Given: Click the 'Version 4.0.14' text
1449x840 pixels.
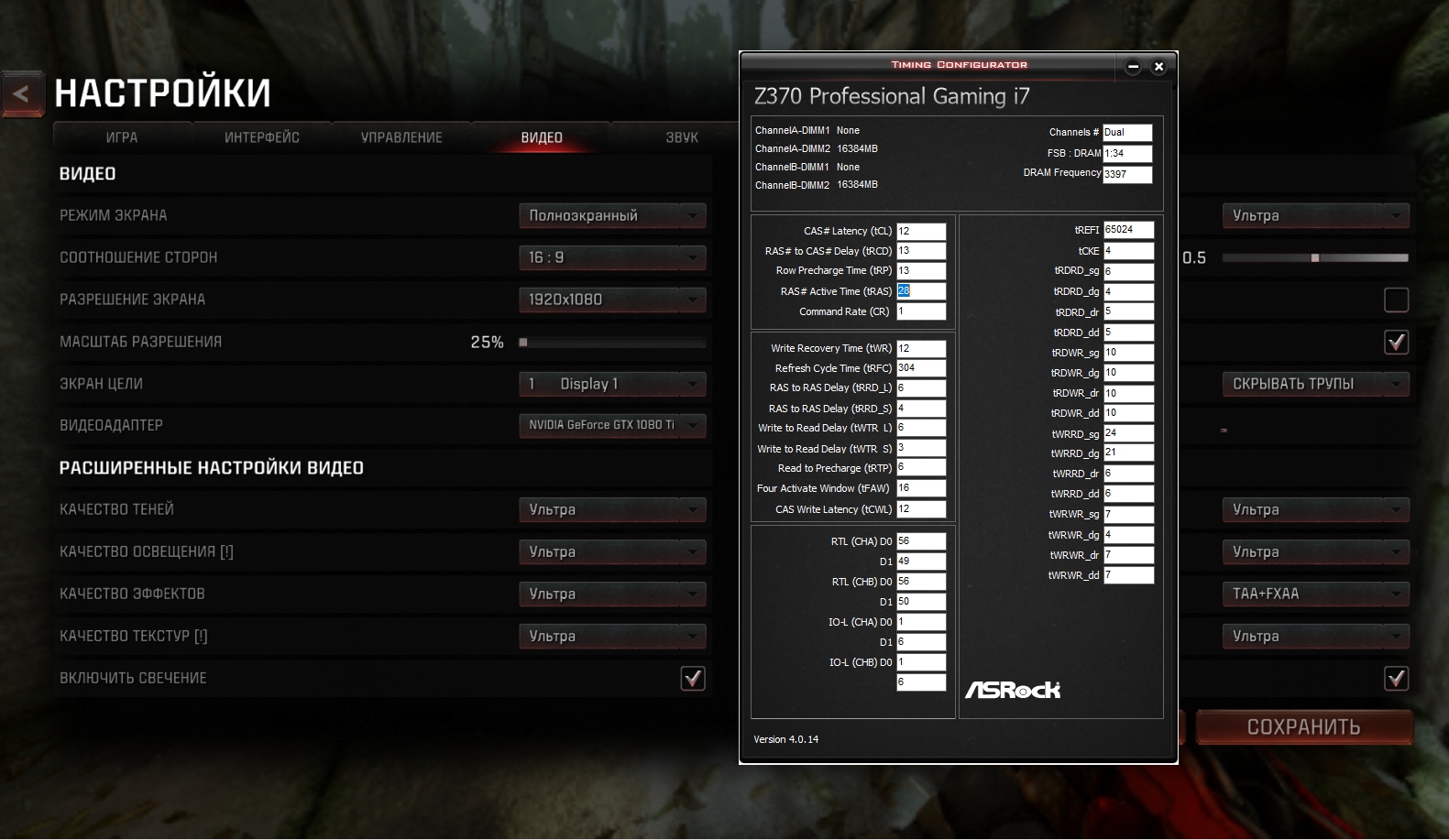Looking at the screenshot, I should point(785,739).
